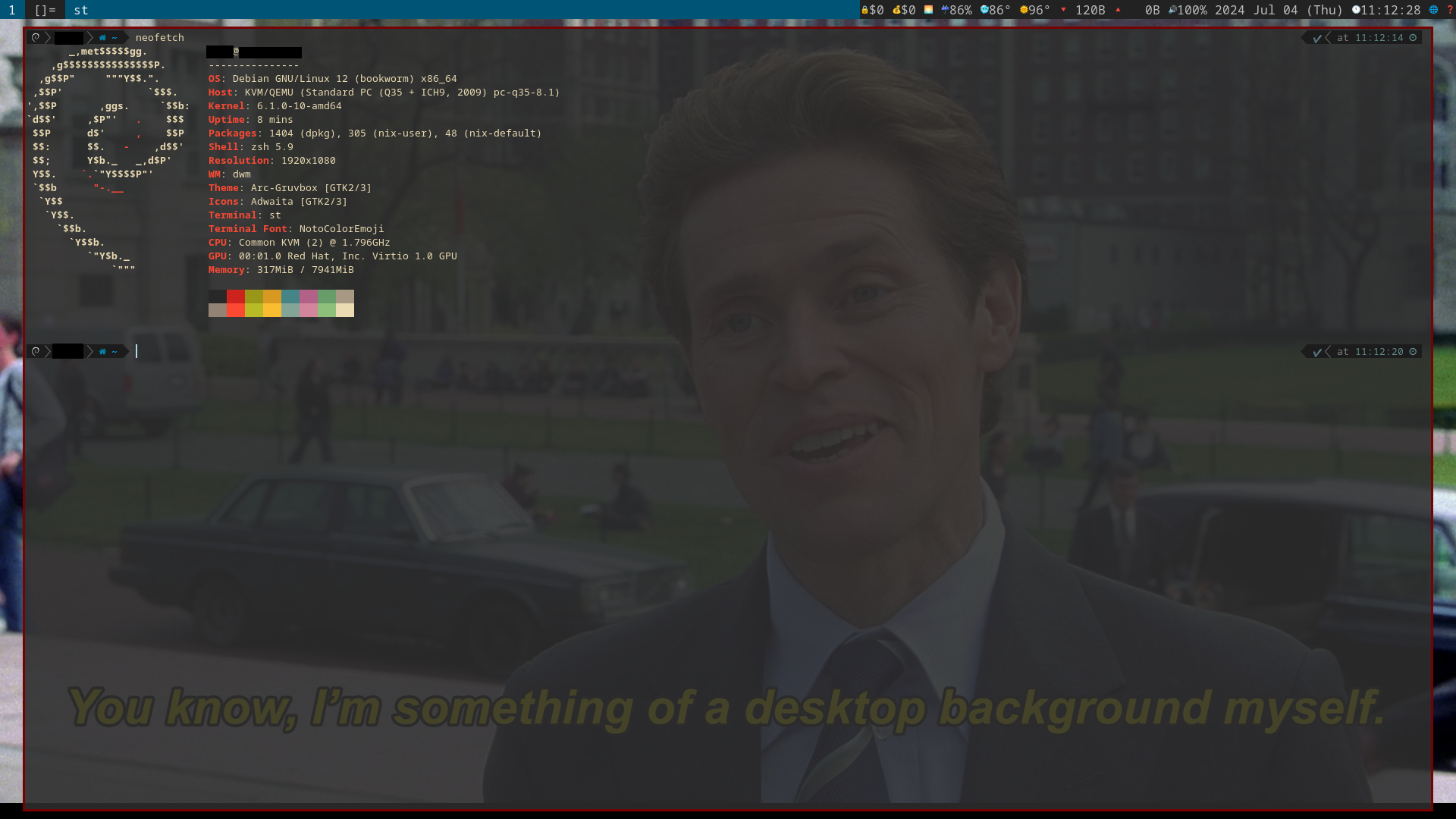Toggle the checkmark beside 'at 11:12:14'

pyautogui.click(x=1317, y=37)
